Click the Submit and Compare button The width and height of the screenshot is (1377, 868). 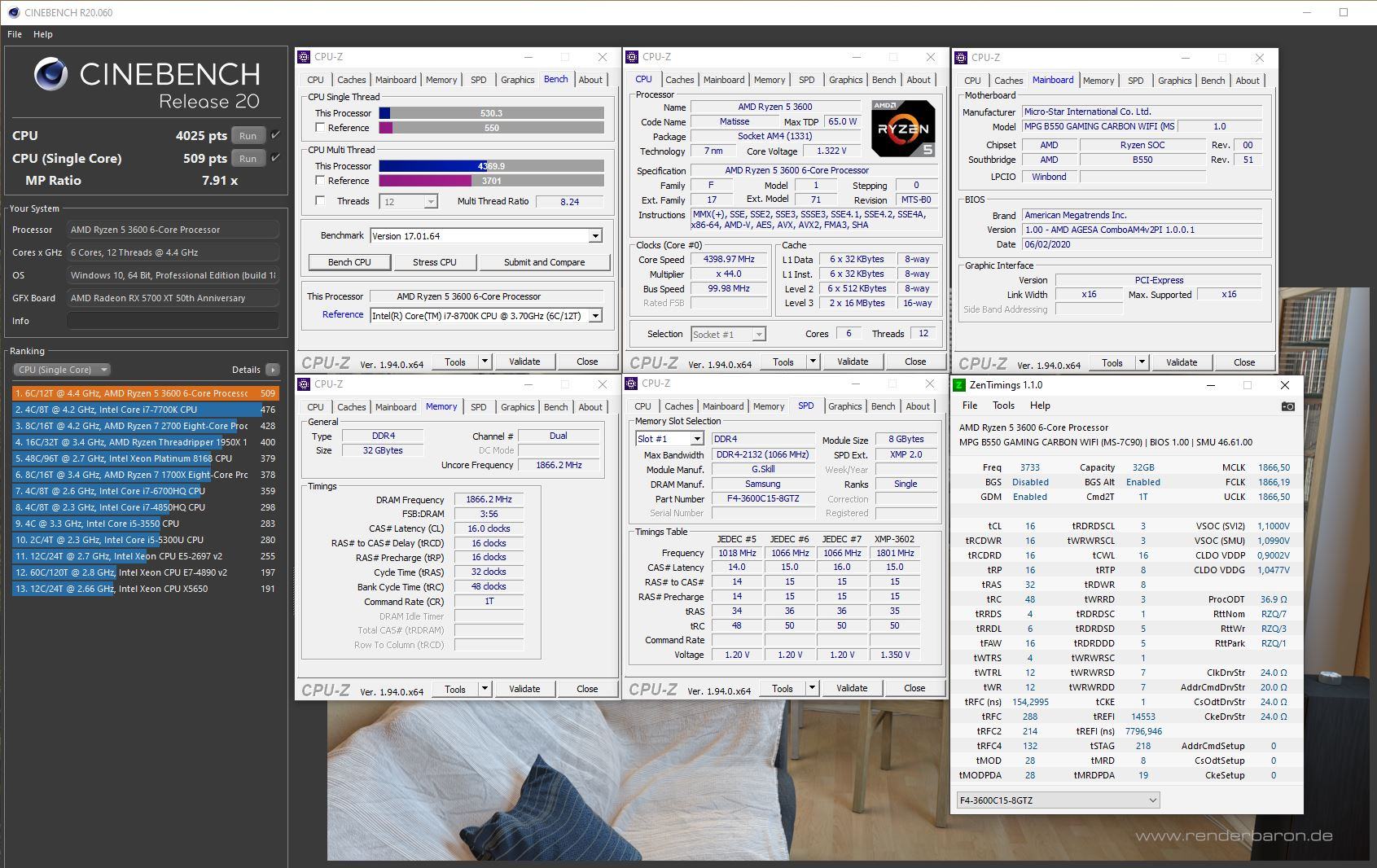click(544, 262)
